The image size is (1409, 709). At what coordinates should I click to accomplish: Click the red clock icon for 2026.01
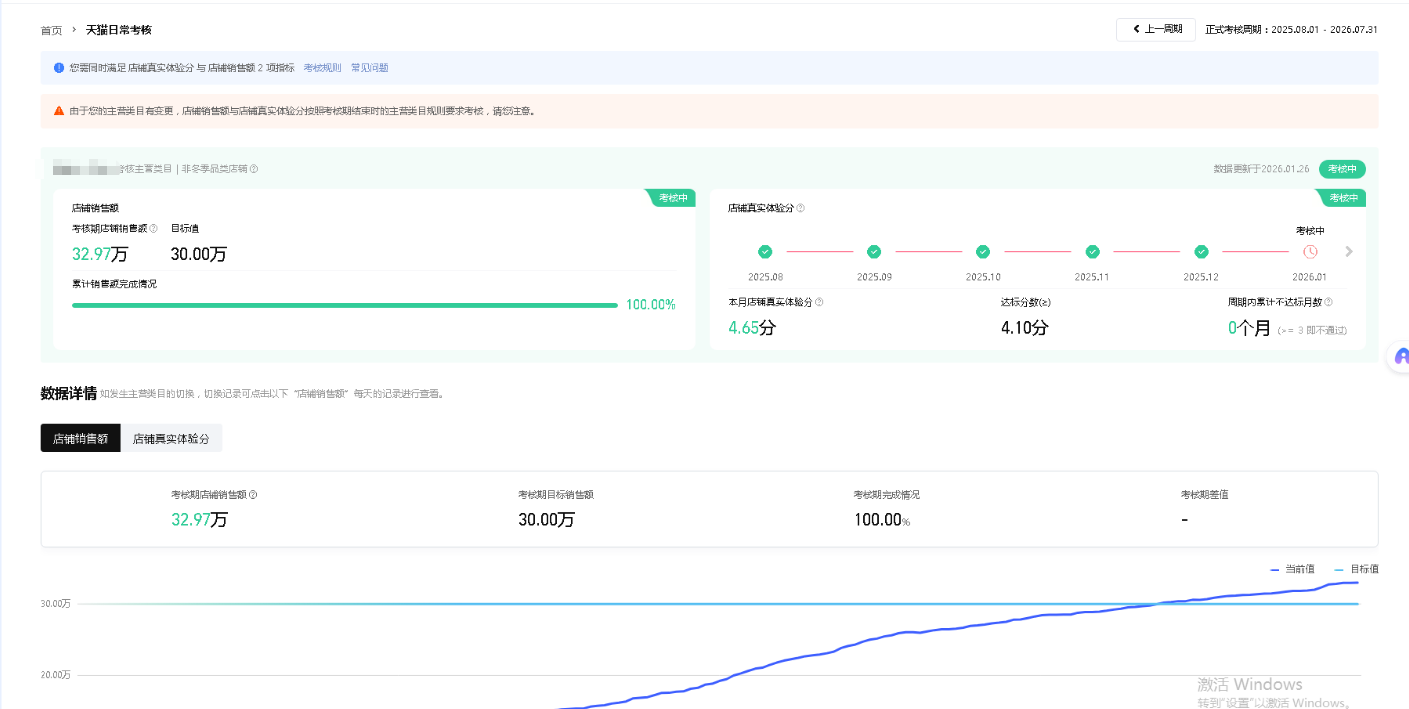coord(1310,252)
